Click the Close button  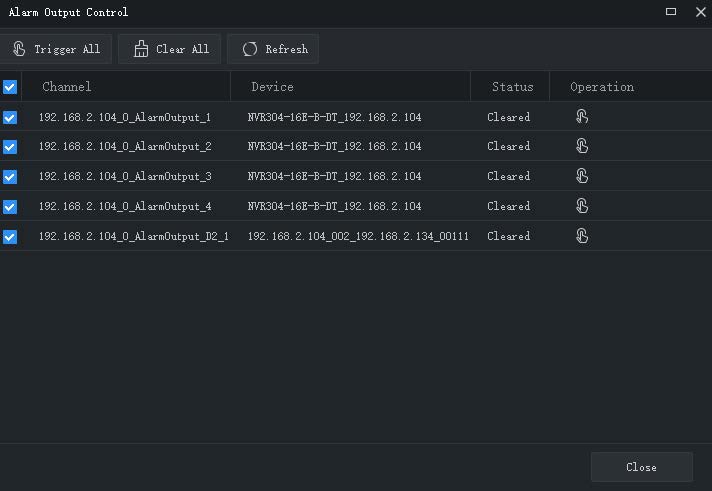point(642,467)
